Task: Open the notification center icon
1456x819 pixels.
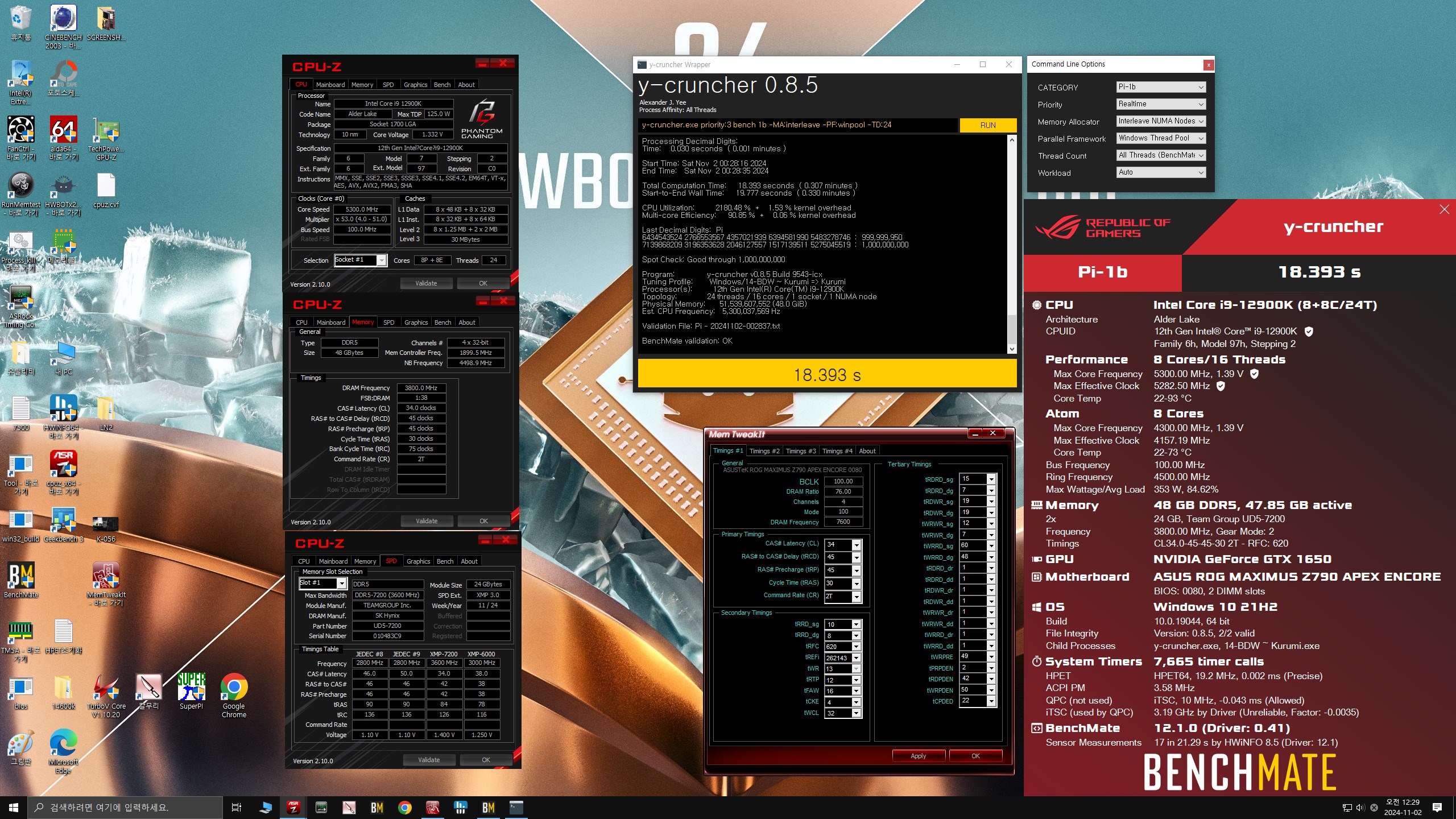Action: (1437, 807)
